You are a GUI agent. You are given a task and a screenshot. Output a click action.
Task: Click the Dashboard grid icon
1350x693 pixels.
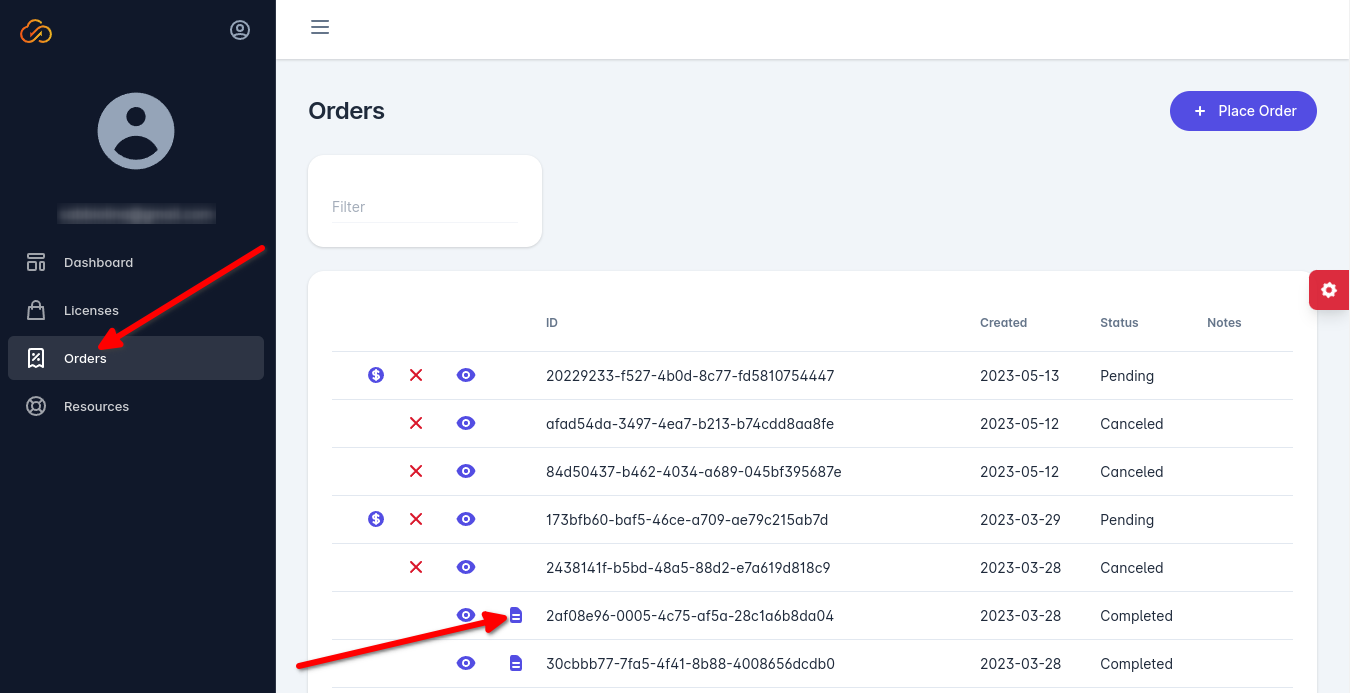click(35, 262)
